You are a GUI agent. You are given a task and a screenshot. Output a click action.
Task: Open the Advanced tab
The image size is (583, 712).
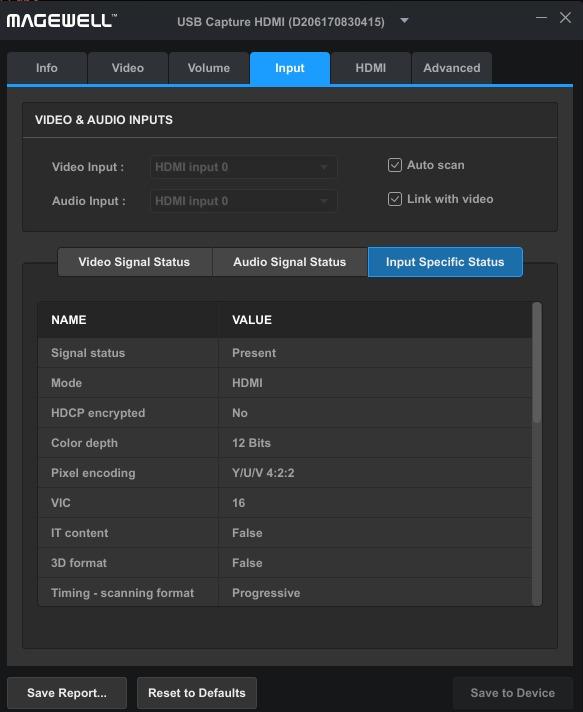(x=452, y=68)
